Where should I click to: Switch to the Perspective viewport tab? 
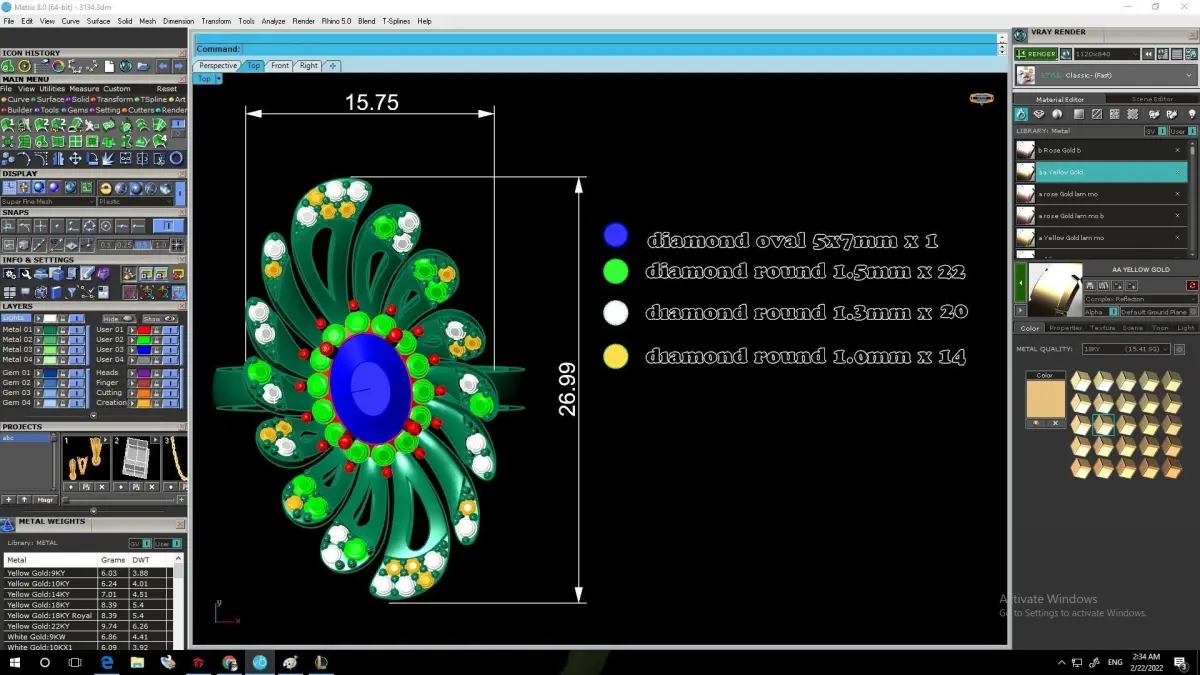tap(218, 66)
